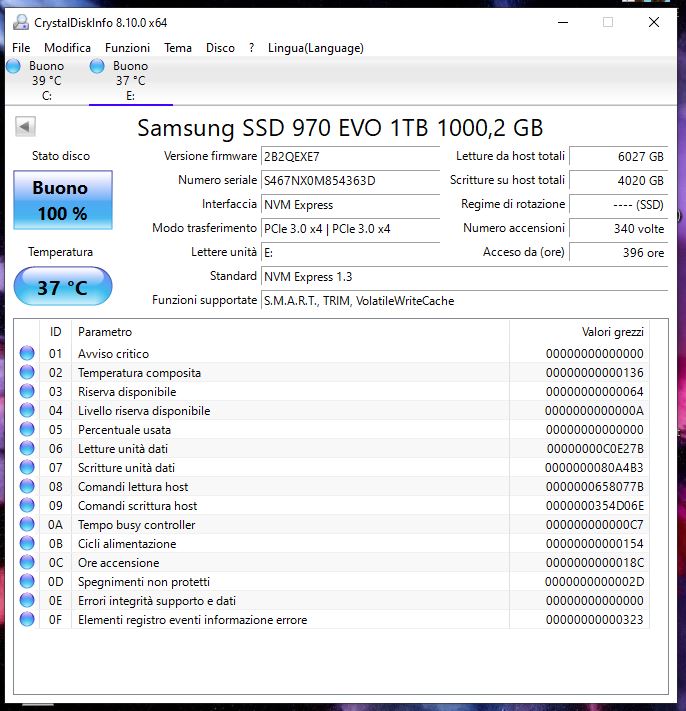Select the C: drive tab
Image resolution: width=686 pixels, height=711 pixels.
pyautogui.click(x=47, y=81)
